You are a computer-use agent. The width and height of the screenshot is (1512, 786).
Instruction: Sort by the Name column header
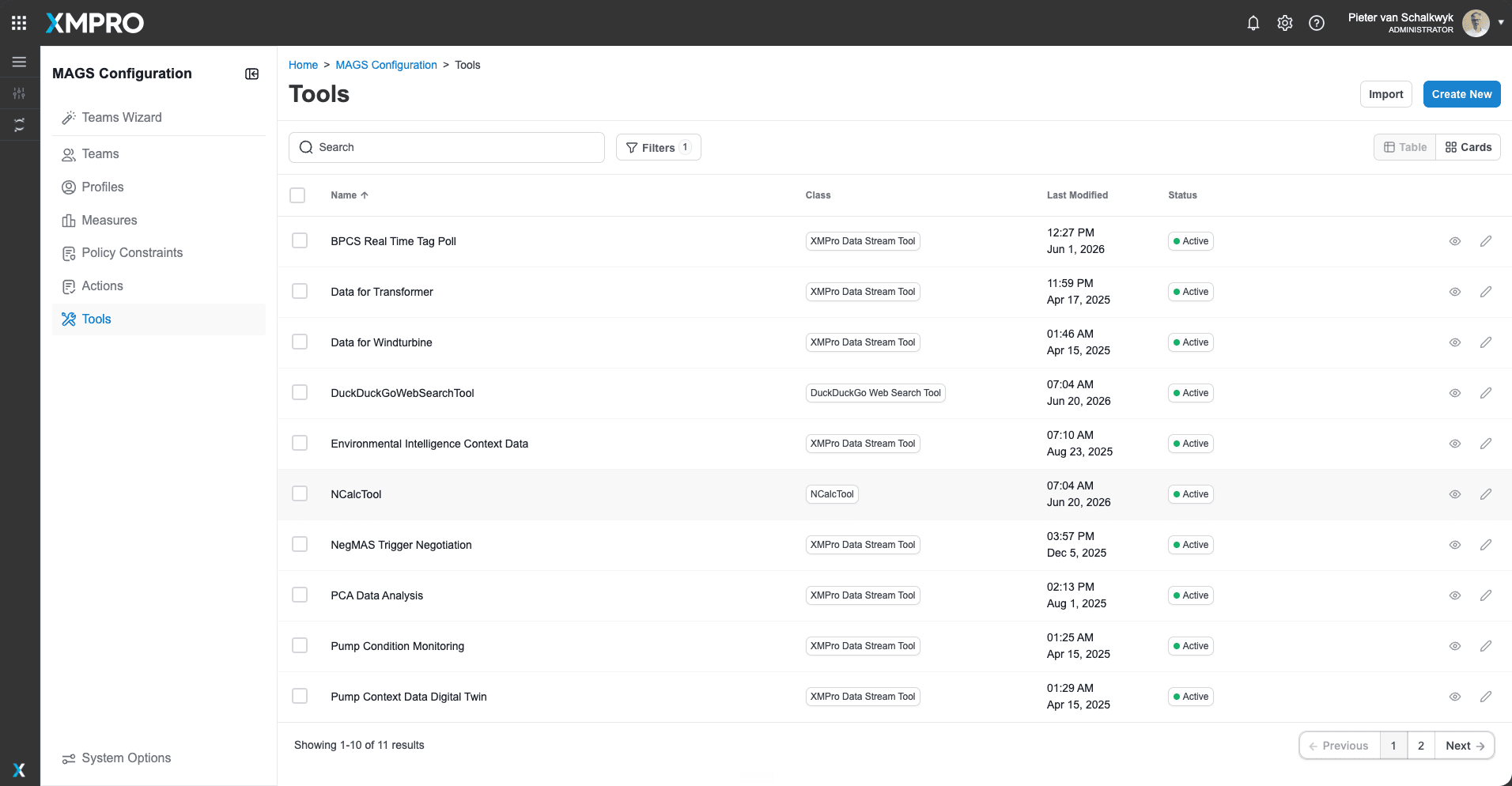pos(350,195)
